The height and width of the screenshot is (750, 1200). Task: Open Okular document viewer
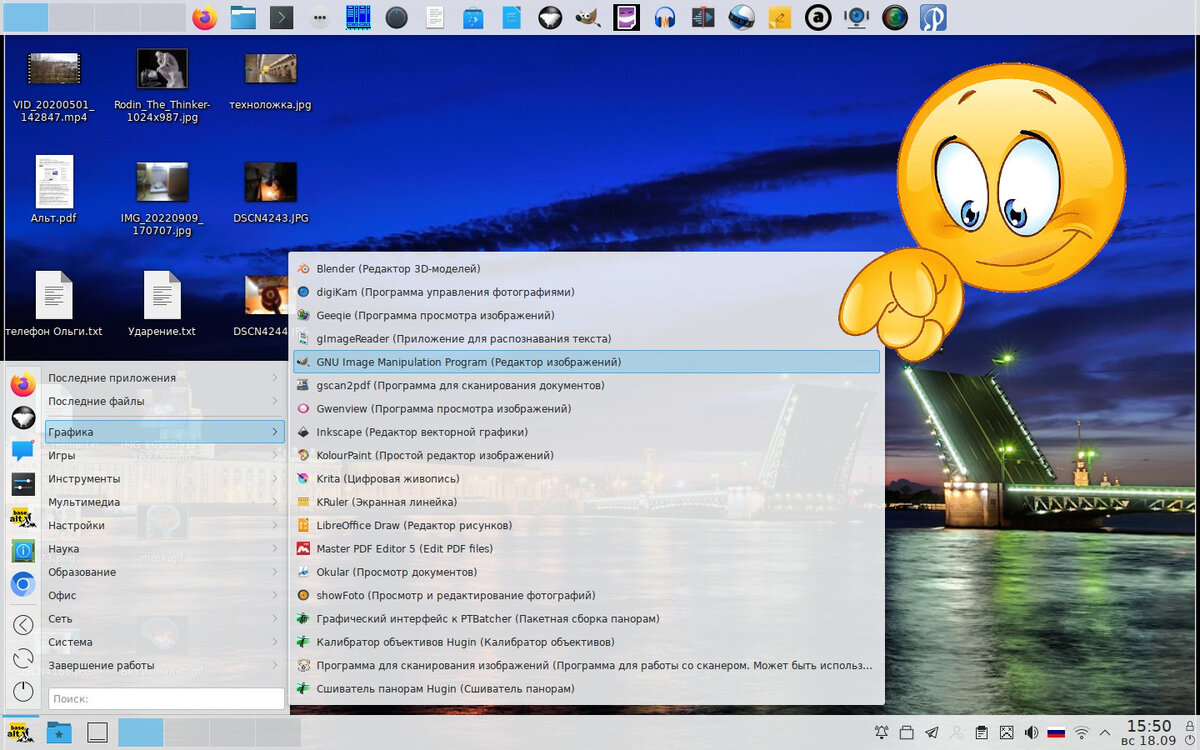tap(586, 572)
